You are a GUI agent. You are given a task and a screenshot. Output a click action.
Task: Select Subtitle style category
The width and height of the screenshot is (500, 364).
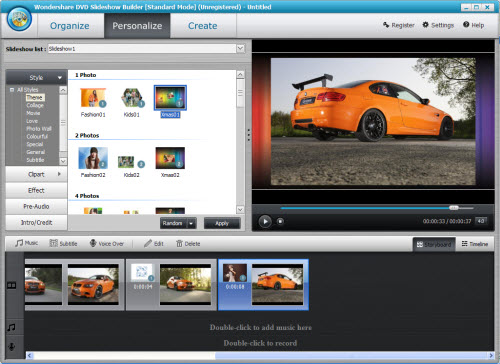tap(35, 160)
